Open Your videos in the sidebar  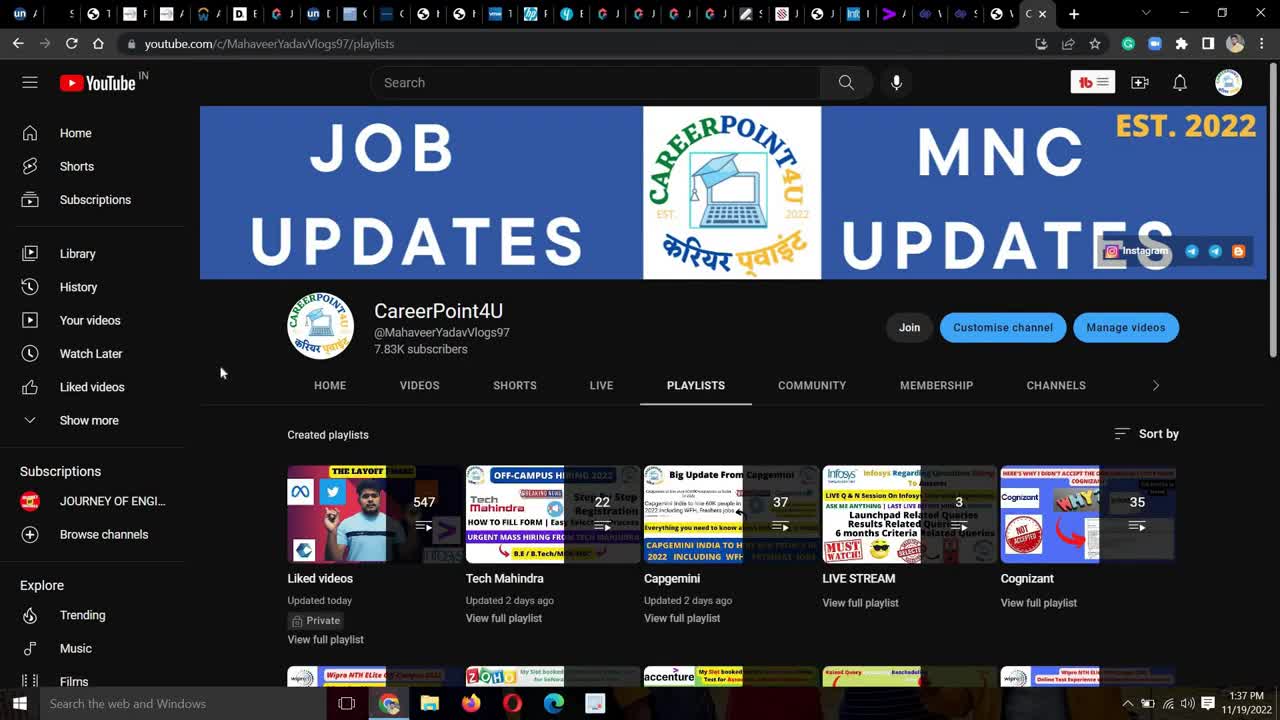pyautogui.click(x=92, y=320)
